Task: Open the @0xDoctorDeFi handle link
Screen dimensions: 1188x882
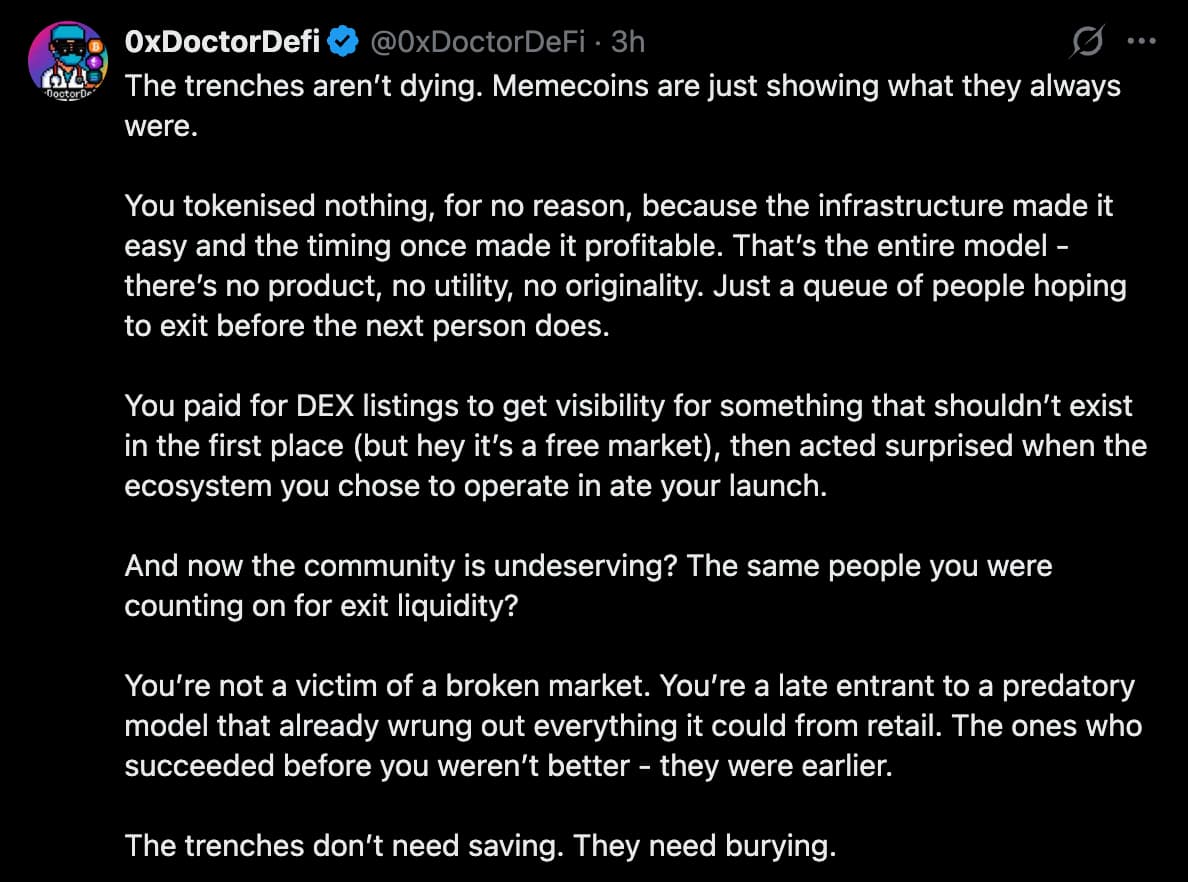Action: pyautogui.click(x=477, y=42)
